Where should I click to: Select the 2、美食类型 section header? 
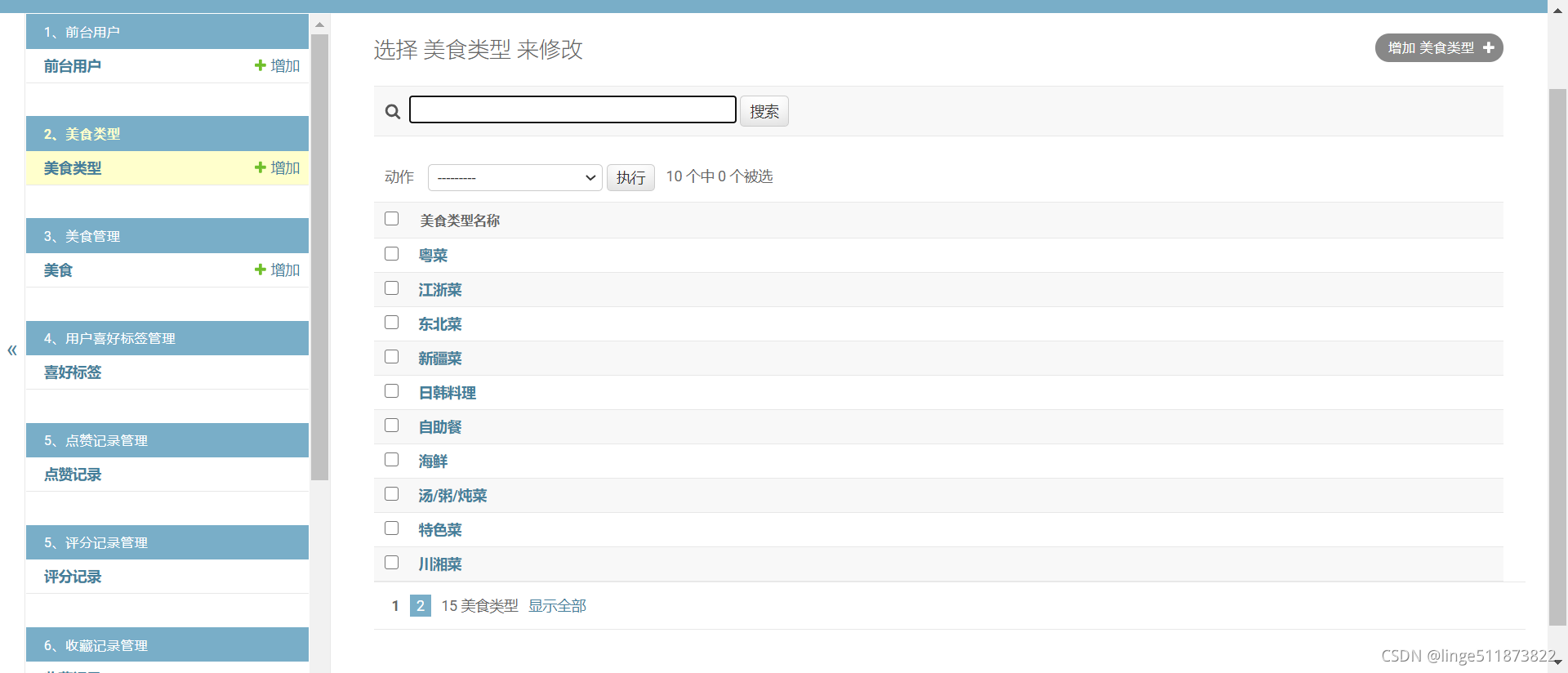pyautogui.click(x=167, y=134)
